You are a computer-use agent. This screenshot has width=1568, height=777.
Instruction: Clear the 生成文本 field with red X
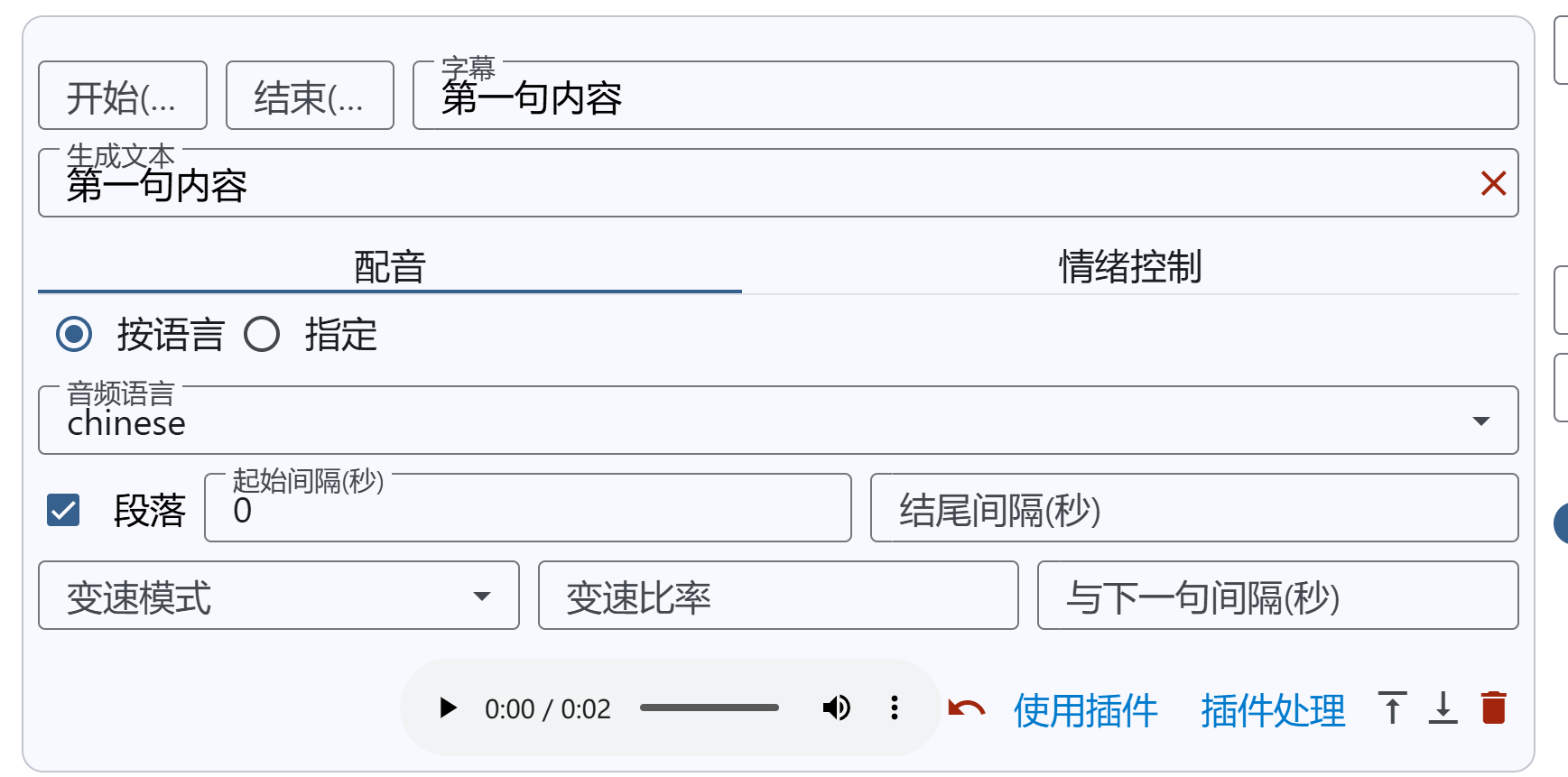point(1493,184)
